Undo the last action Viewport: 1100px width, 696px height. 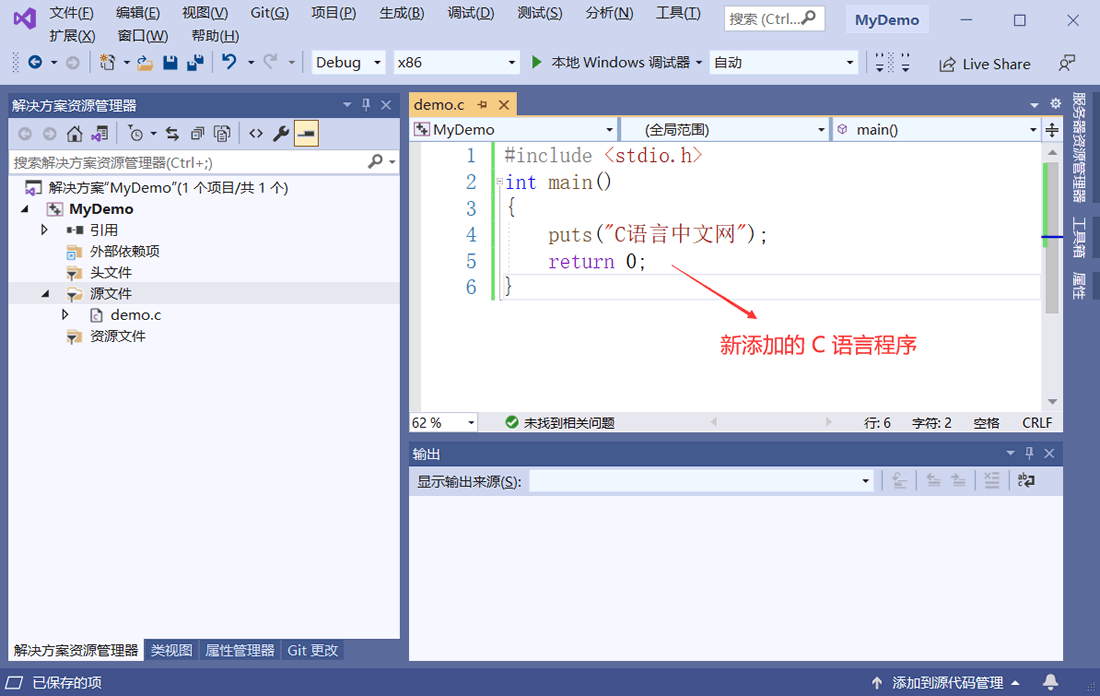coord(229,62)
